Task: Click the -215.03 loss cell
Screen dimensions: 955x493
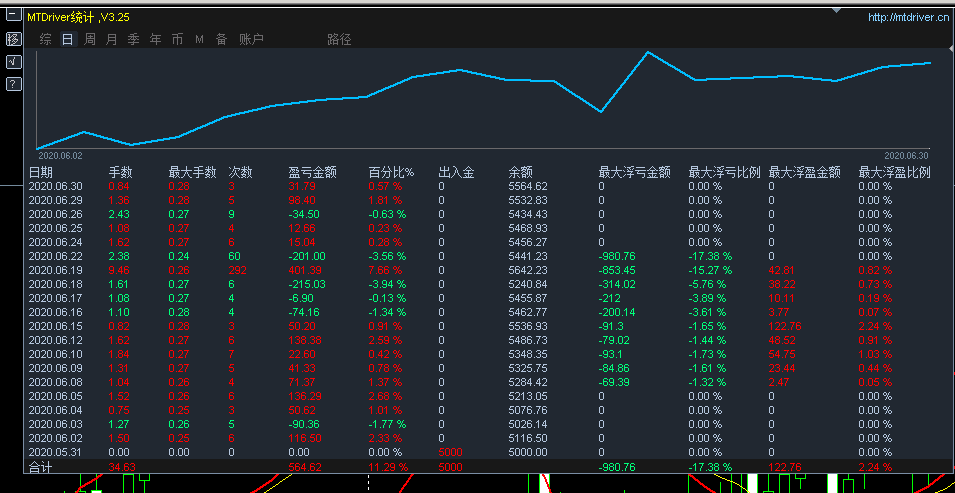Action: click(x=307, y=285)
